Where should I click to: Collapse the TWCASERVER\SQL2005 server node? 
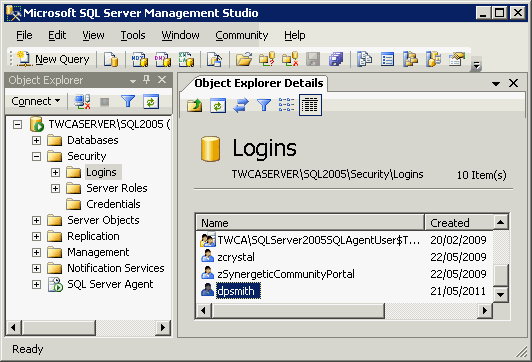tap(17, 125)
